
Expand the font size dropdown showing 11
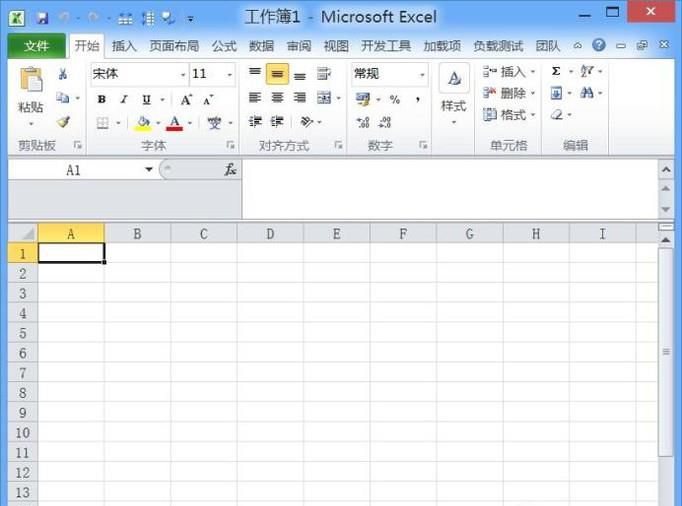tap(230, 74)
